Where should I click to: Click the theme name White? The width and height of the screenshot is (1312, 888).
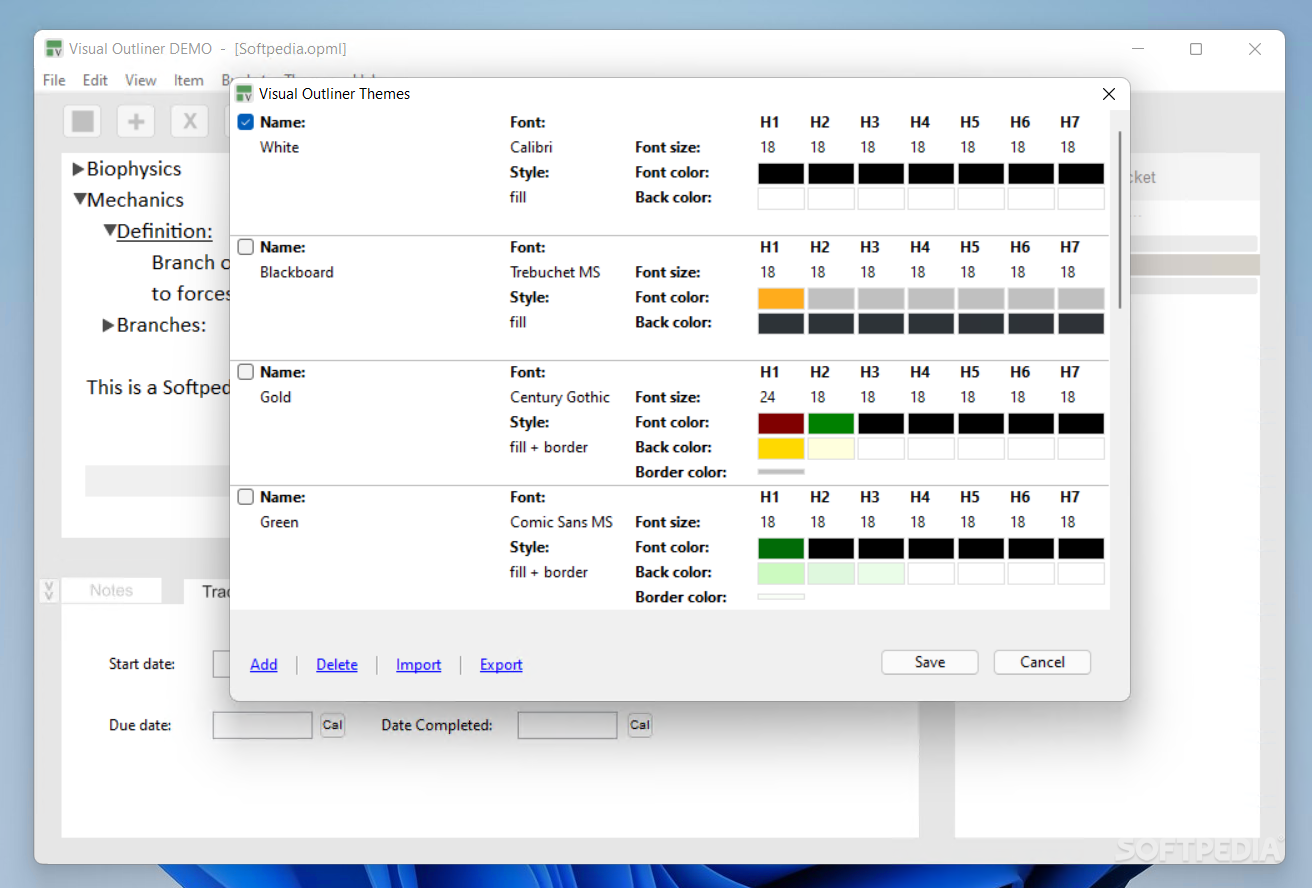[279, 147]
